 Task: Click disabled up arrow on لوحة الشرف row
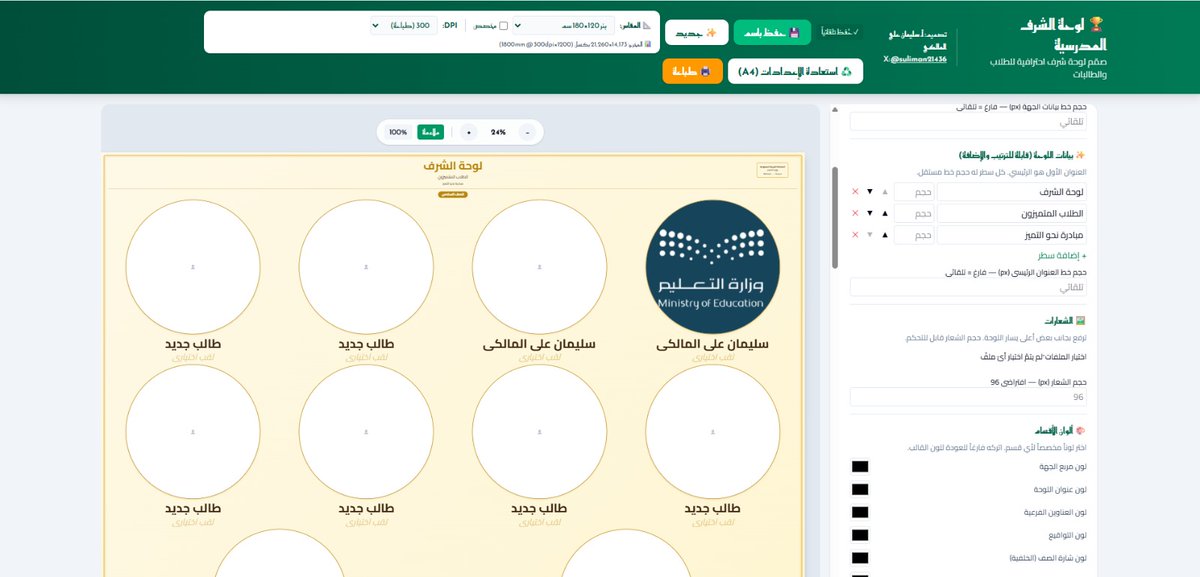(885, 191)
